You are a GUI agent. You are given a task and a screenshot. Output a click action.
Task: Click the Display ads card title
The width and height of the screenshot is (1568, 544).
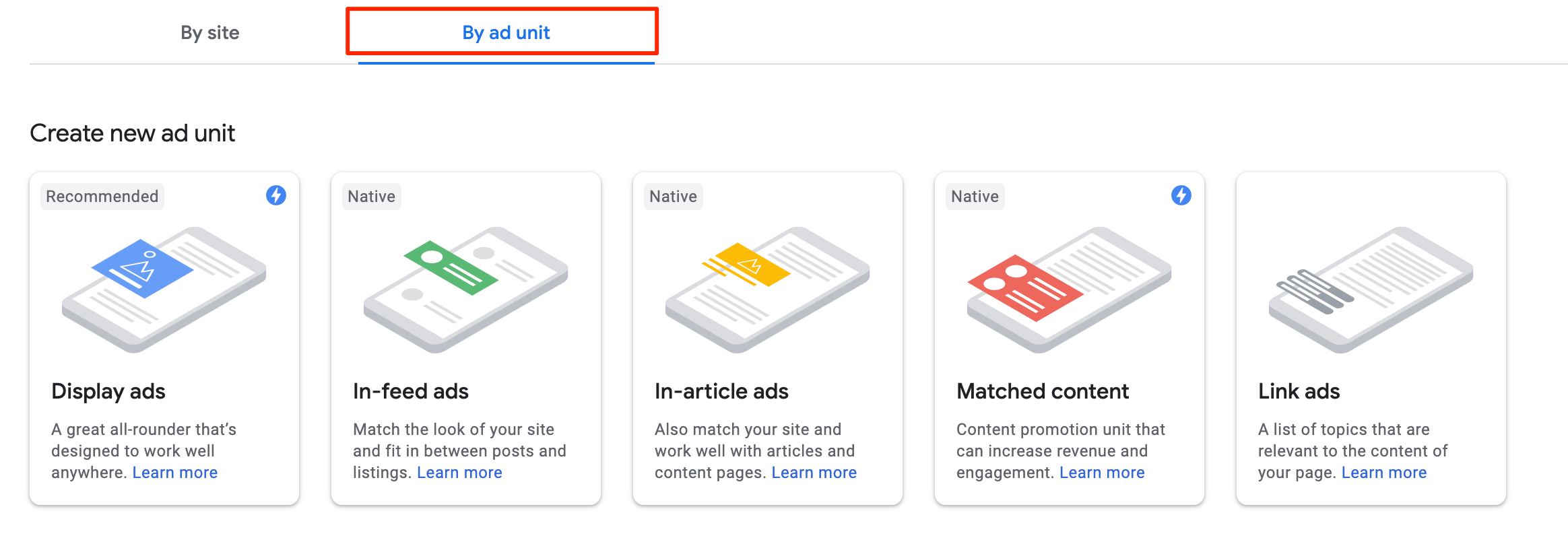coord(108,391)
